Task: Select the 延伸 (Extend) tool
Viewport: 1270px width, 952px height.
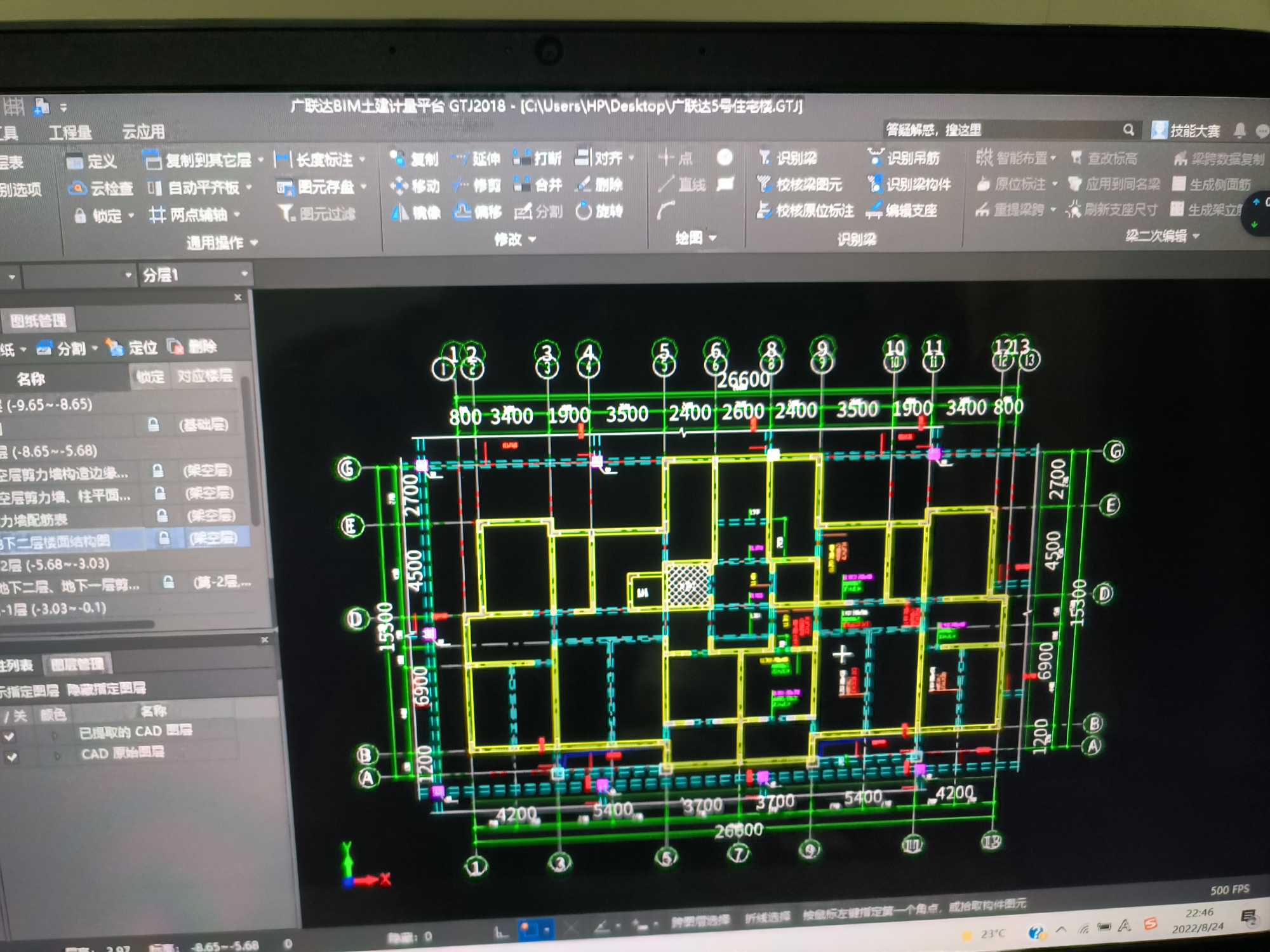Action: (x=476, y=158)
